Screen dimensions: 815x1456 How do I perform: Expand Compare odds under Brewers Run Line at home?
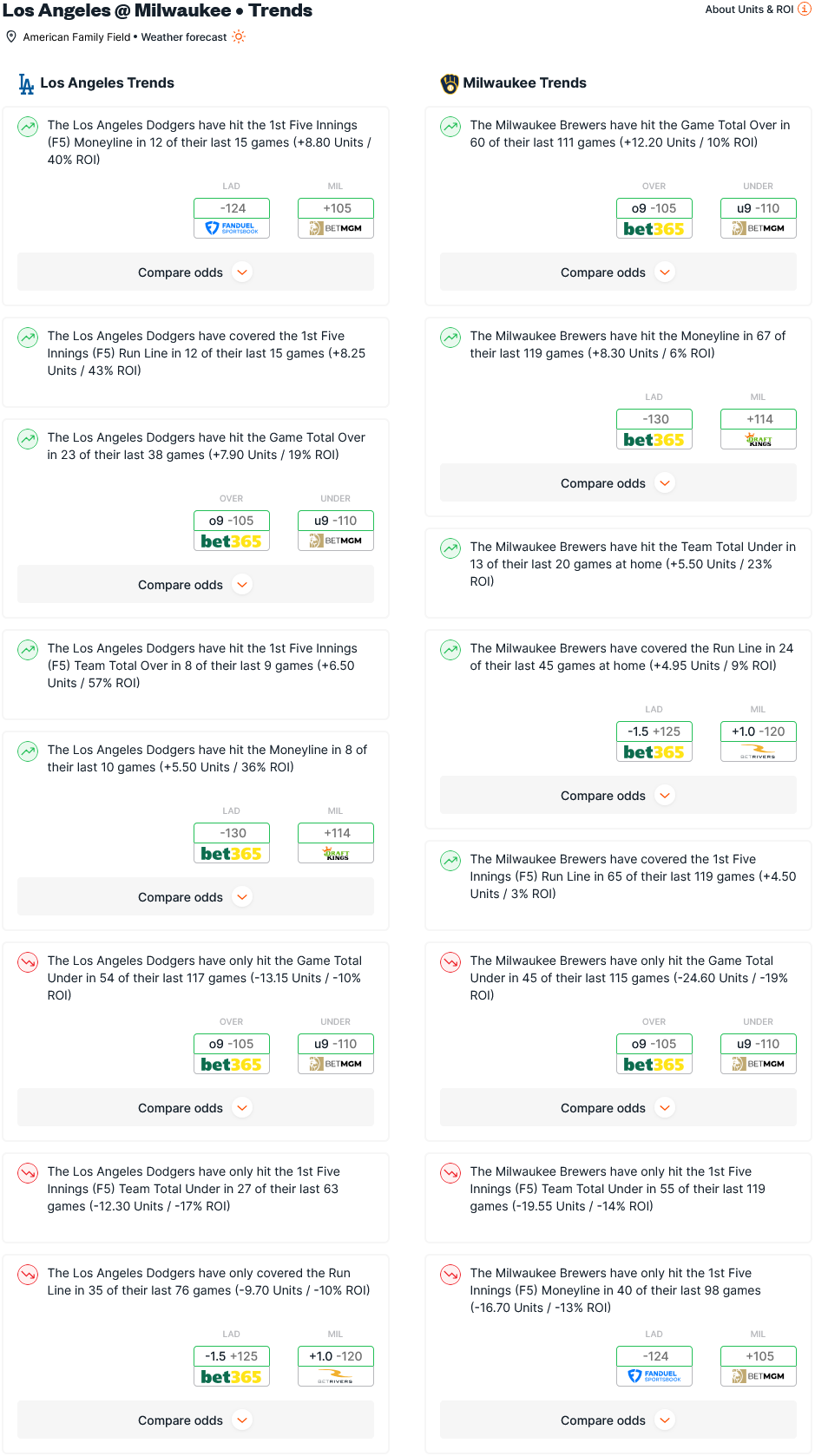click(x=618, y=795)
